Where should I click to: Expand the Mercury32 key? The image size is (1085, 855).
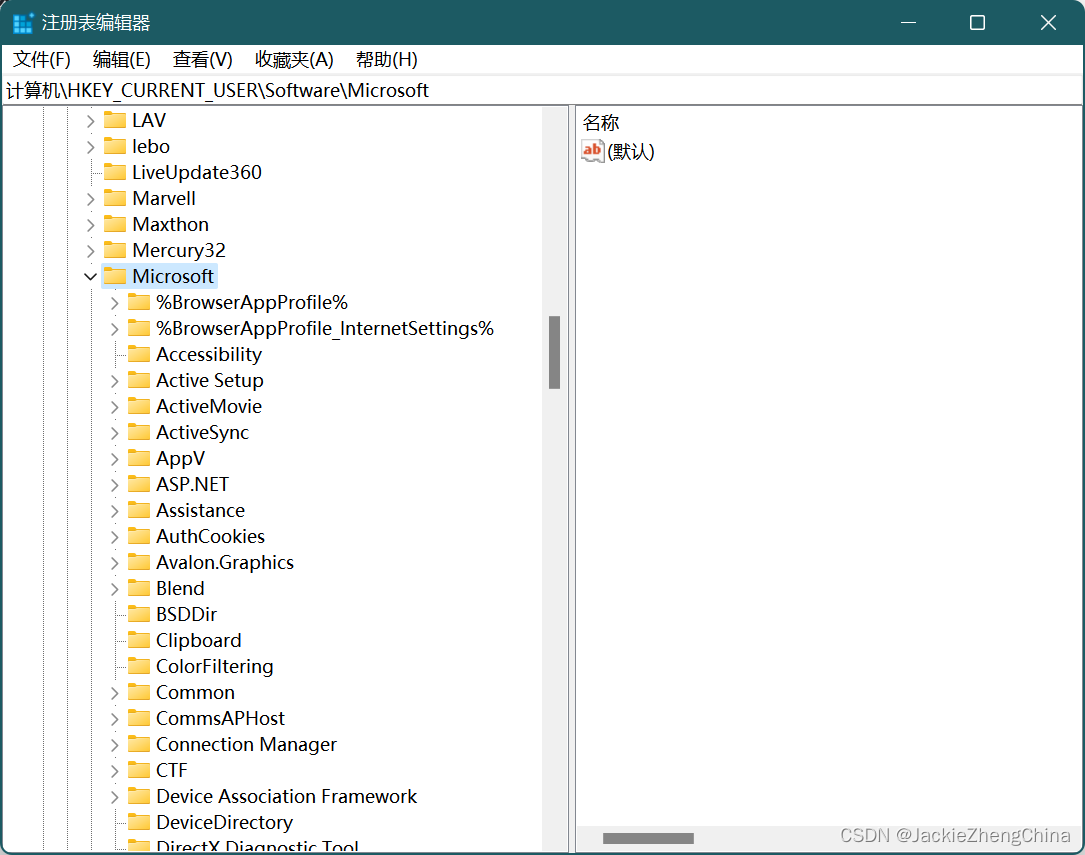coord(90,251)
